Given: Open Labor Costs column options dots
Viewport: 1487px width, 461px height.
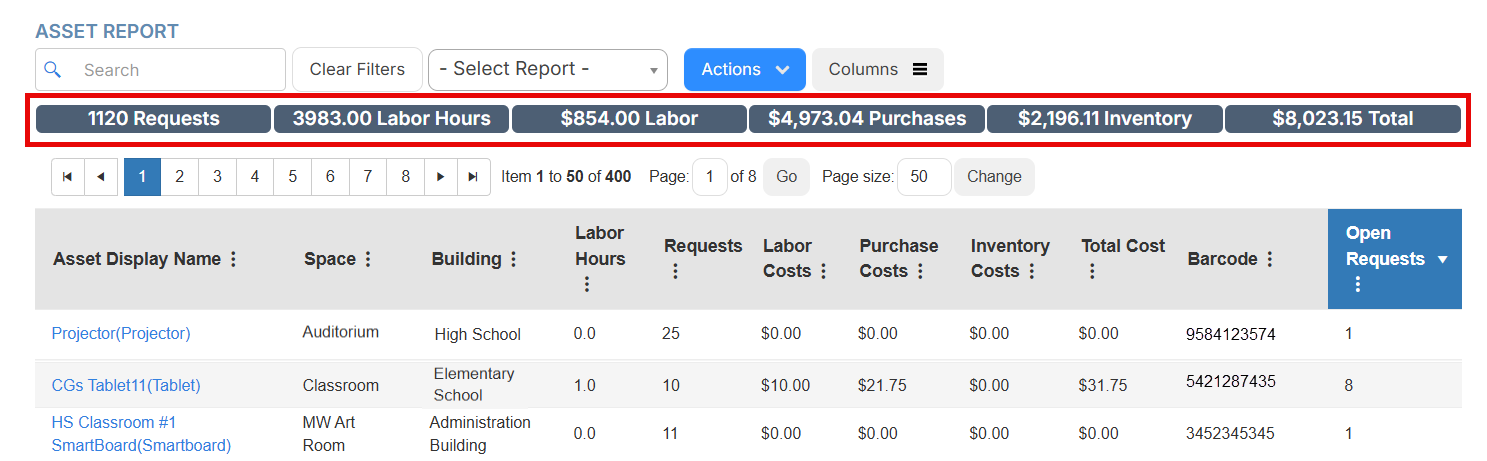Looking at the screenshot, I should (x=824, y=271).
